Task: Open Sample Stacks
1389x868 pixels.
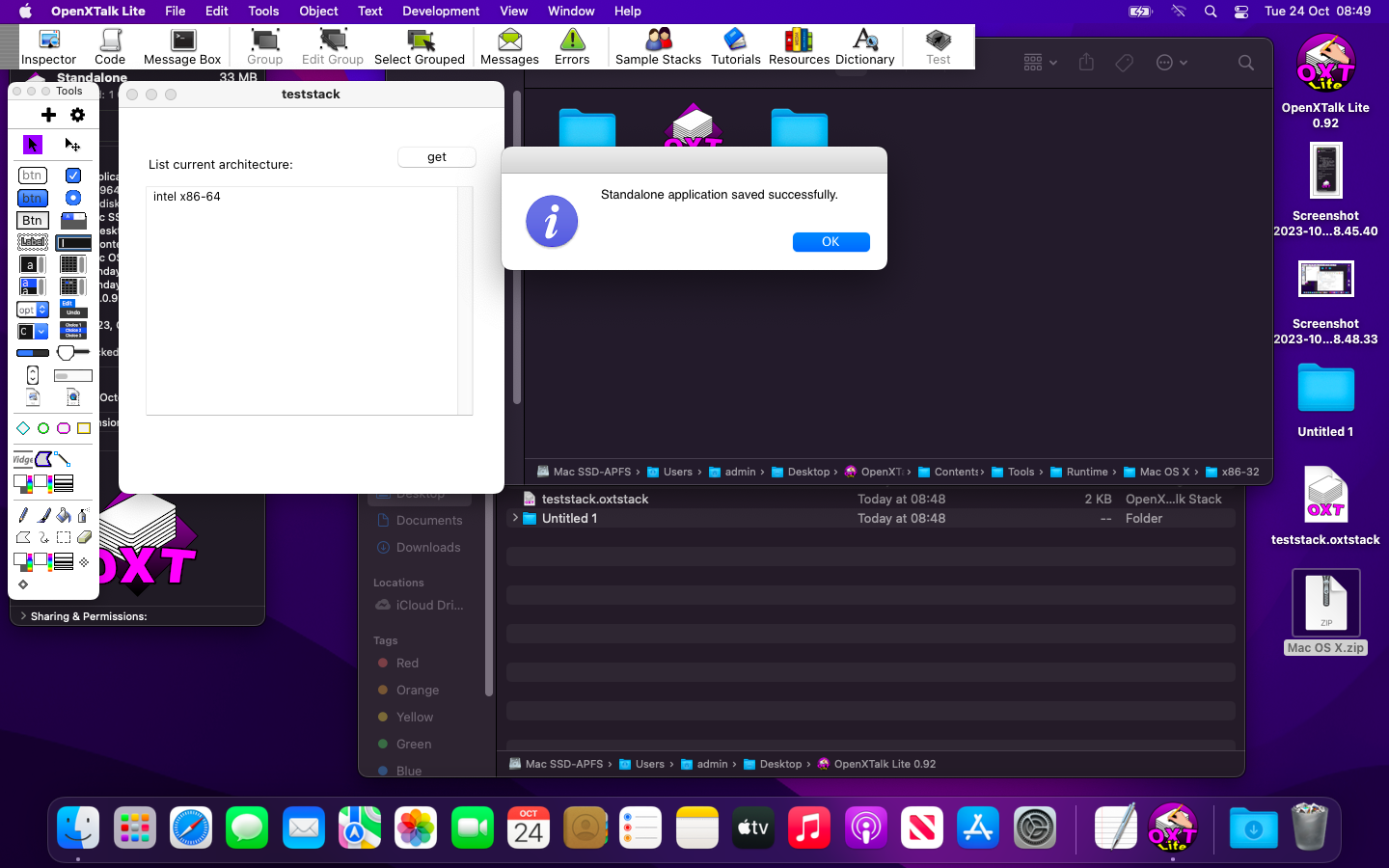Action: [658, 46]
